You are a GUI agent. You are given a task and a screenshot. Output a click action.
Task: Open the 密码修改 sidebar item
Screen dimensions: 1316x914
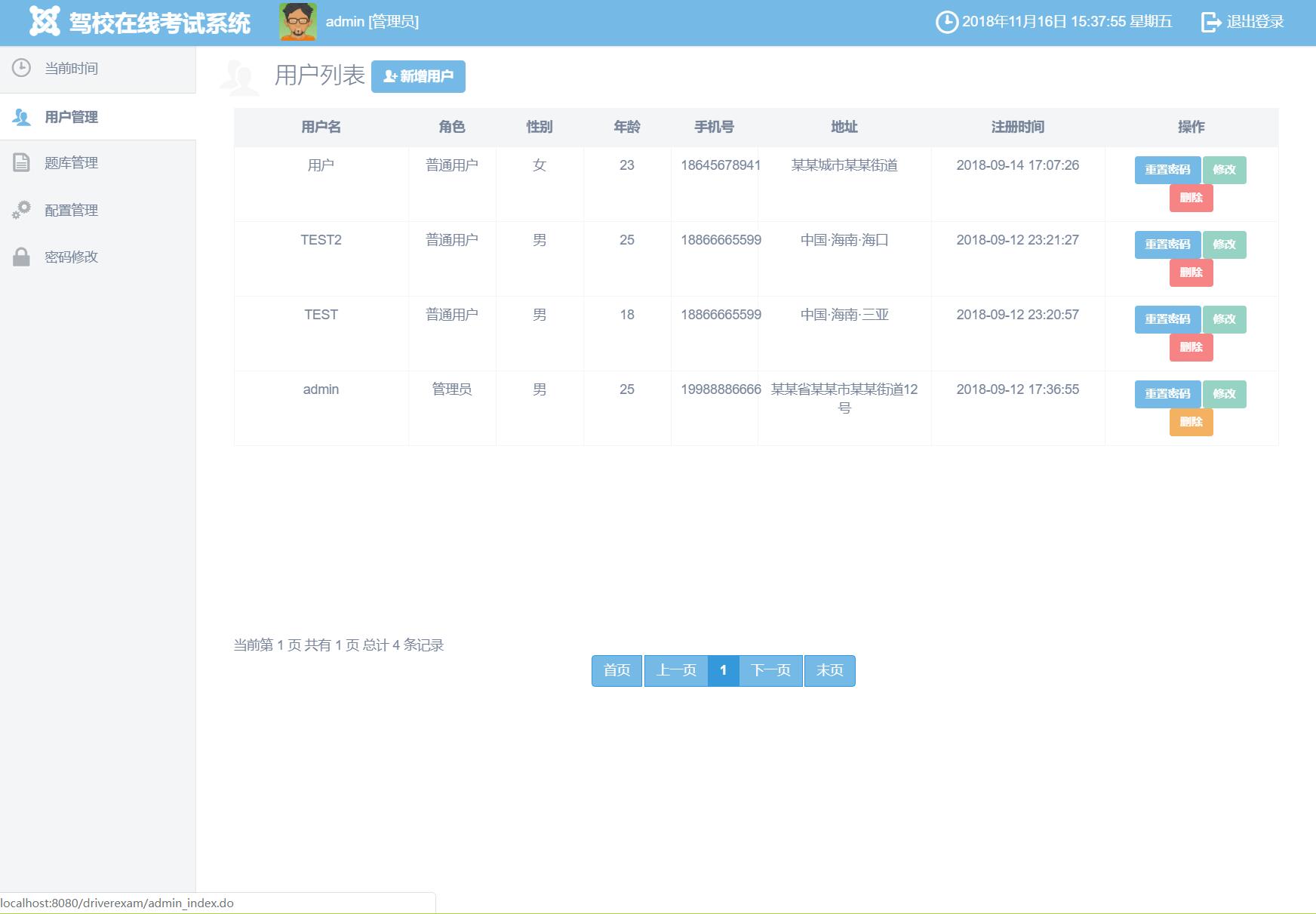point(71,257)
